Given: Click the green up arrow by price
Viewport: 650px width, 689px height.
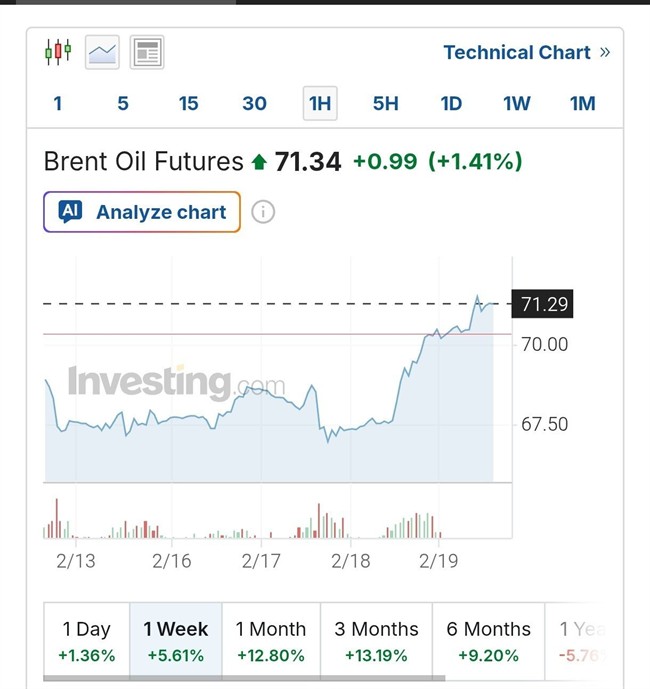Looking at the screenshot, I should 259,162.
